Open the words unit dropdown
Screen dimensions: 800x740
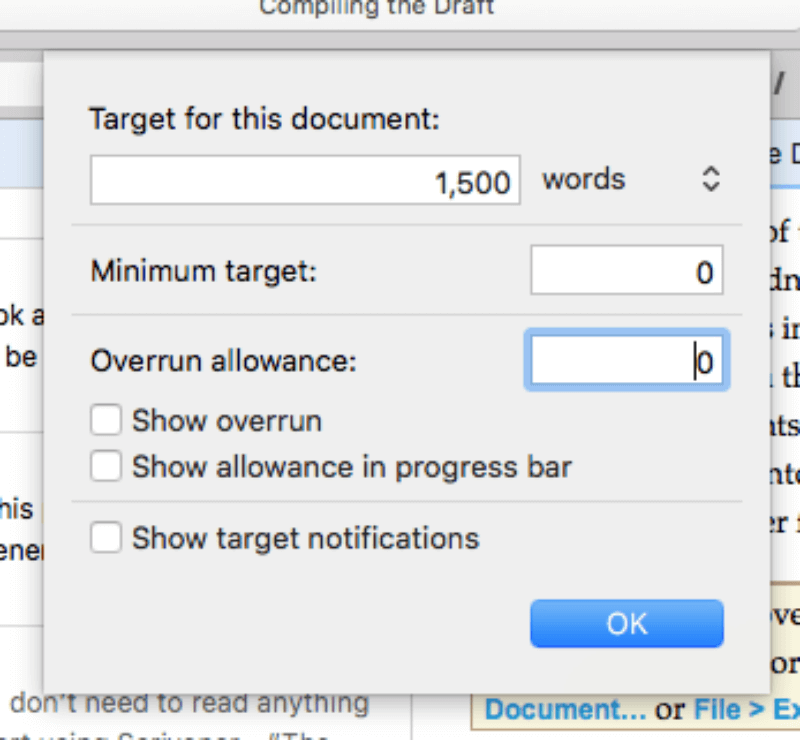632,180
